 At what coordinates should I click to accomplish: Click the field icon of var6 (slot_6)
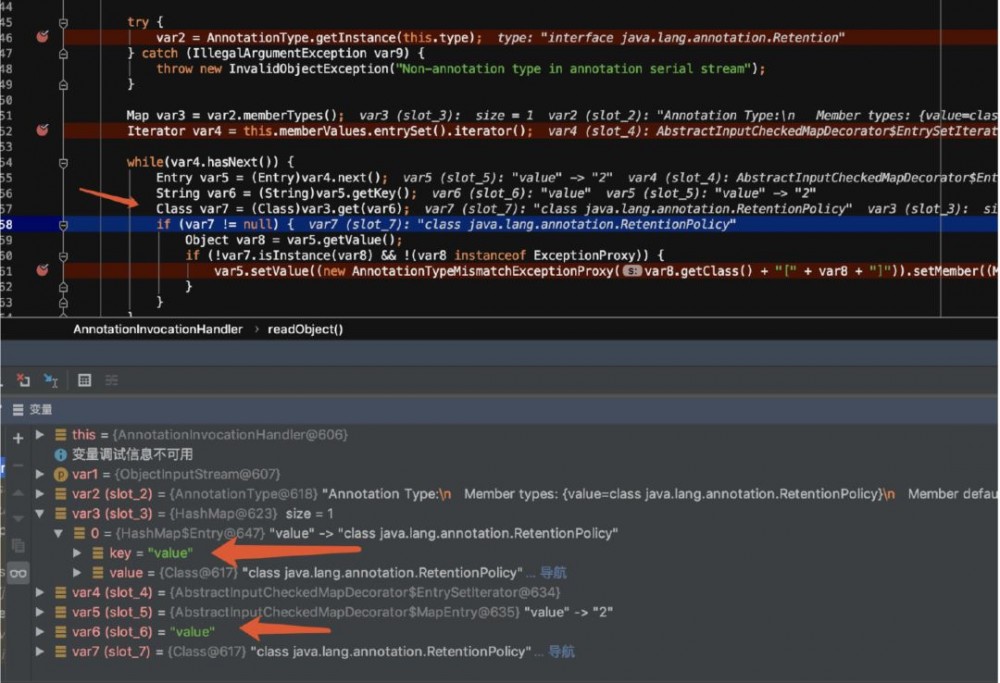point(61,632)
